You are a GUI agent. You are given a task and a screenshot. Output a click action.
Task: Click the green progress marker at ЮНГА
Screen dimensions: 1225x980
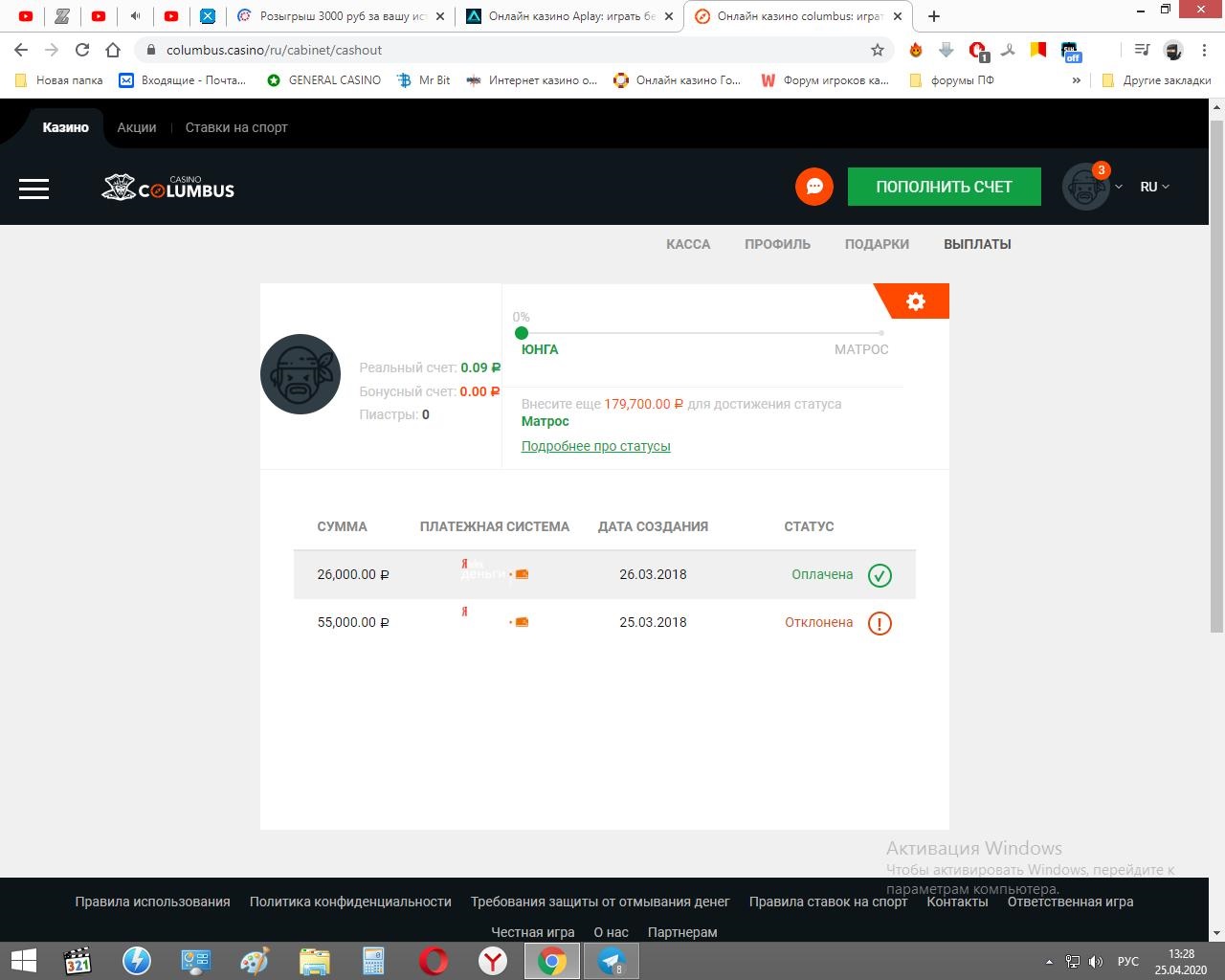point(522,333)
